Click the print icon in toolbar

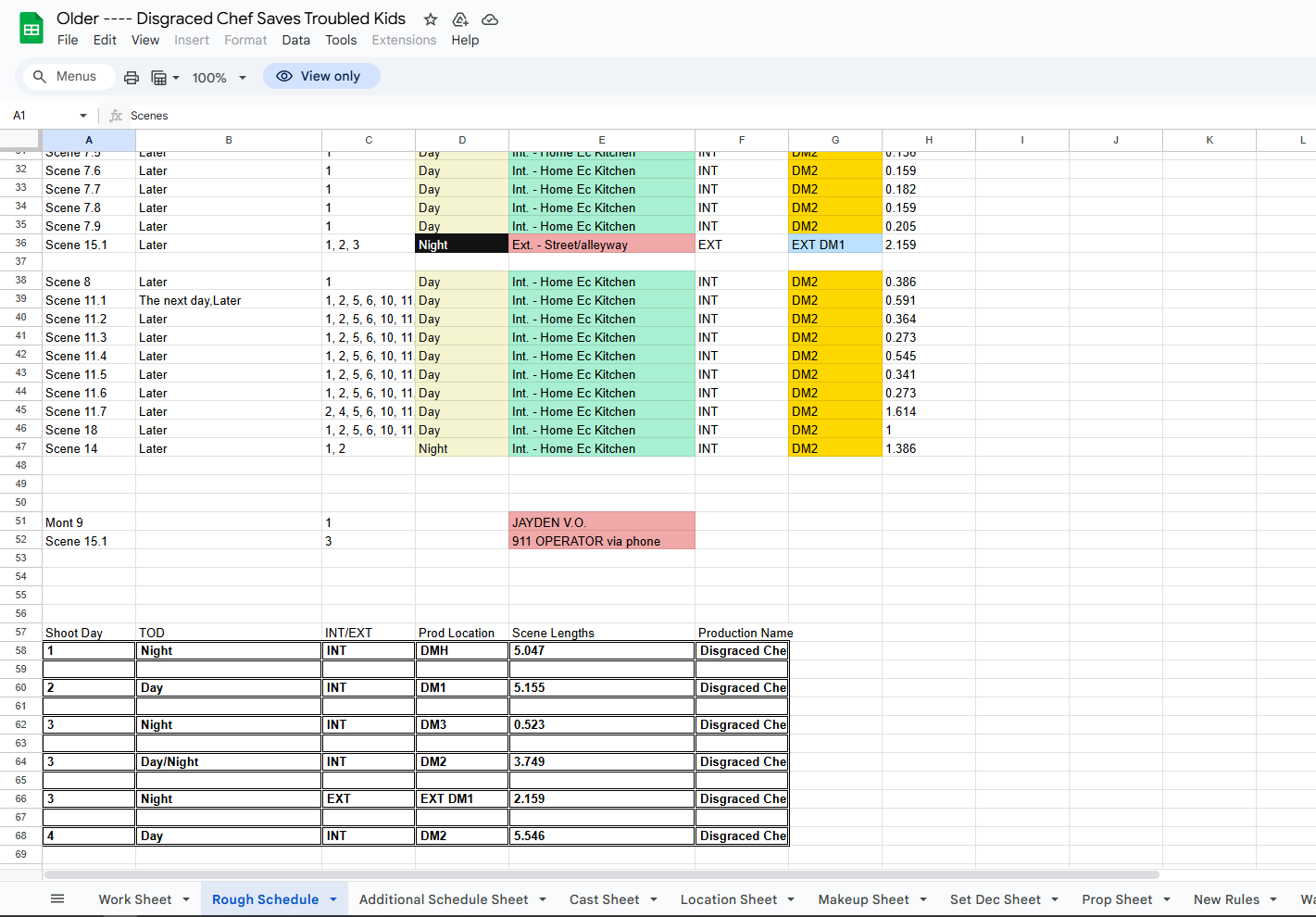[132, 78]
